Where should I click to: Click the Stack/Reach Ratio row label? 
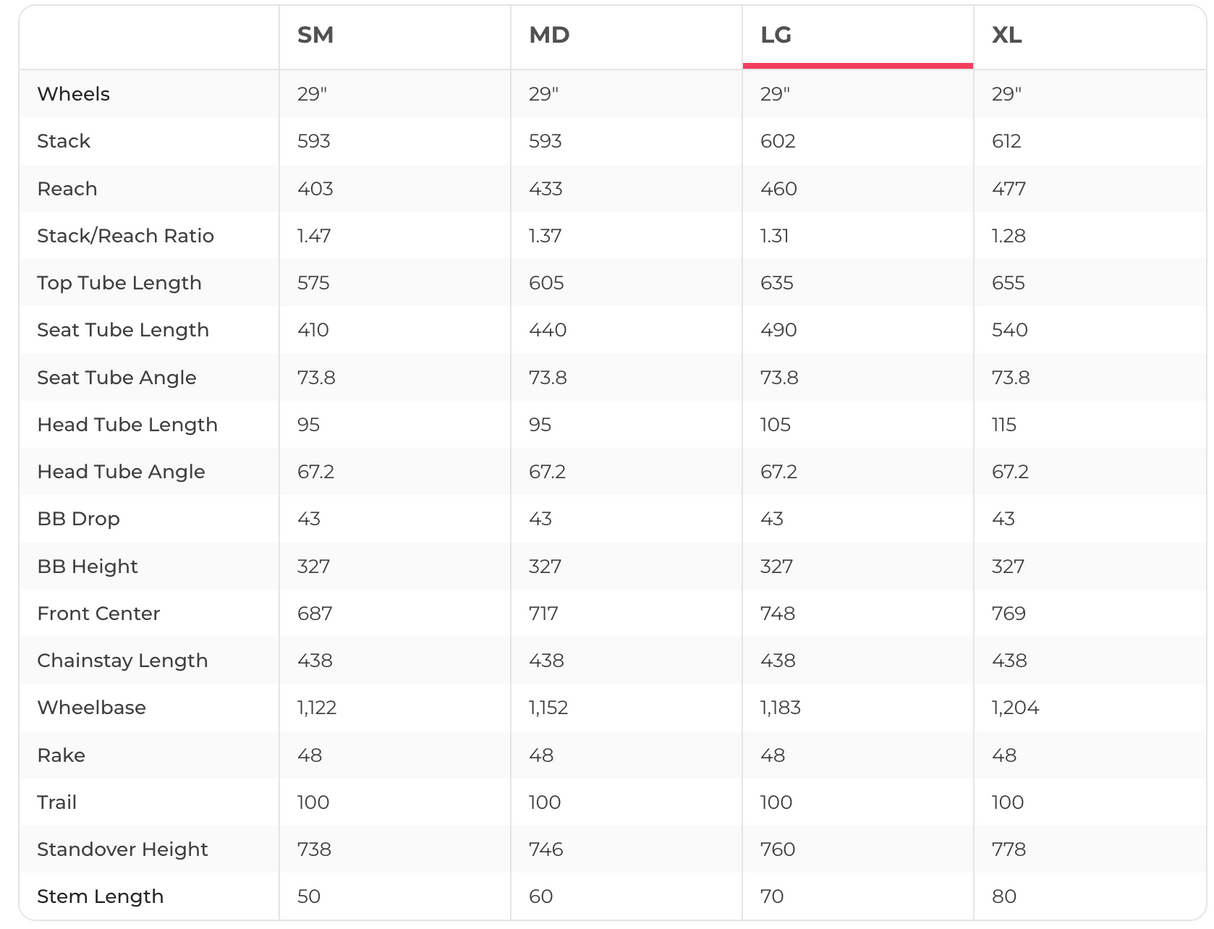tap(125, 236)
